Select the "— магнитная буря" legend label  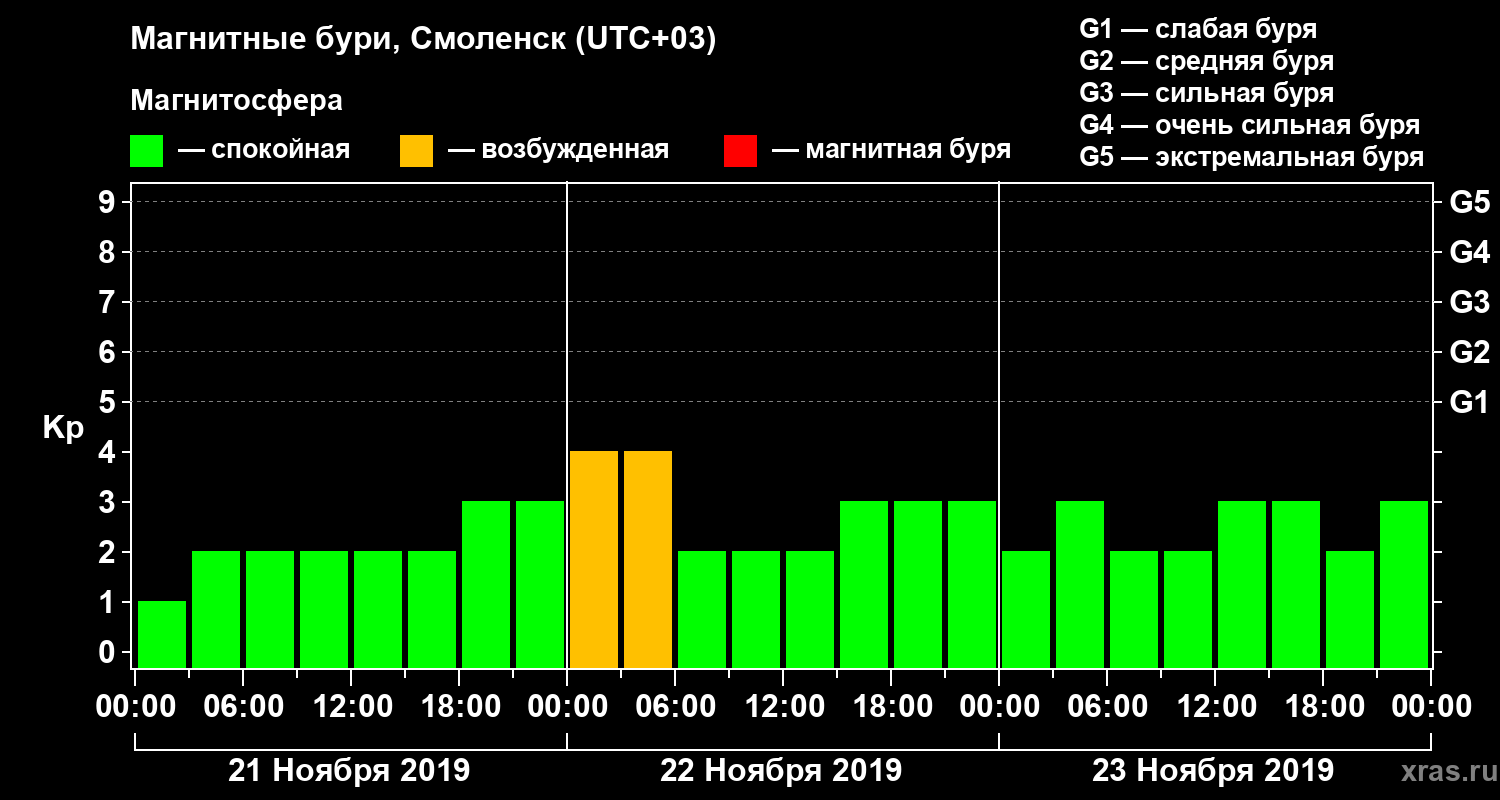pyautogui.click(x=892, y=150)
